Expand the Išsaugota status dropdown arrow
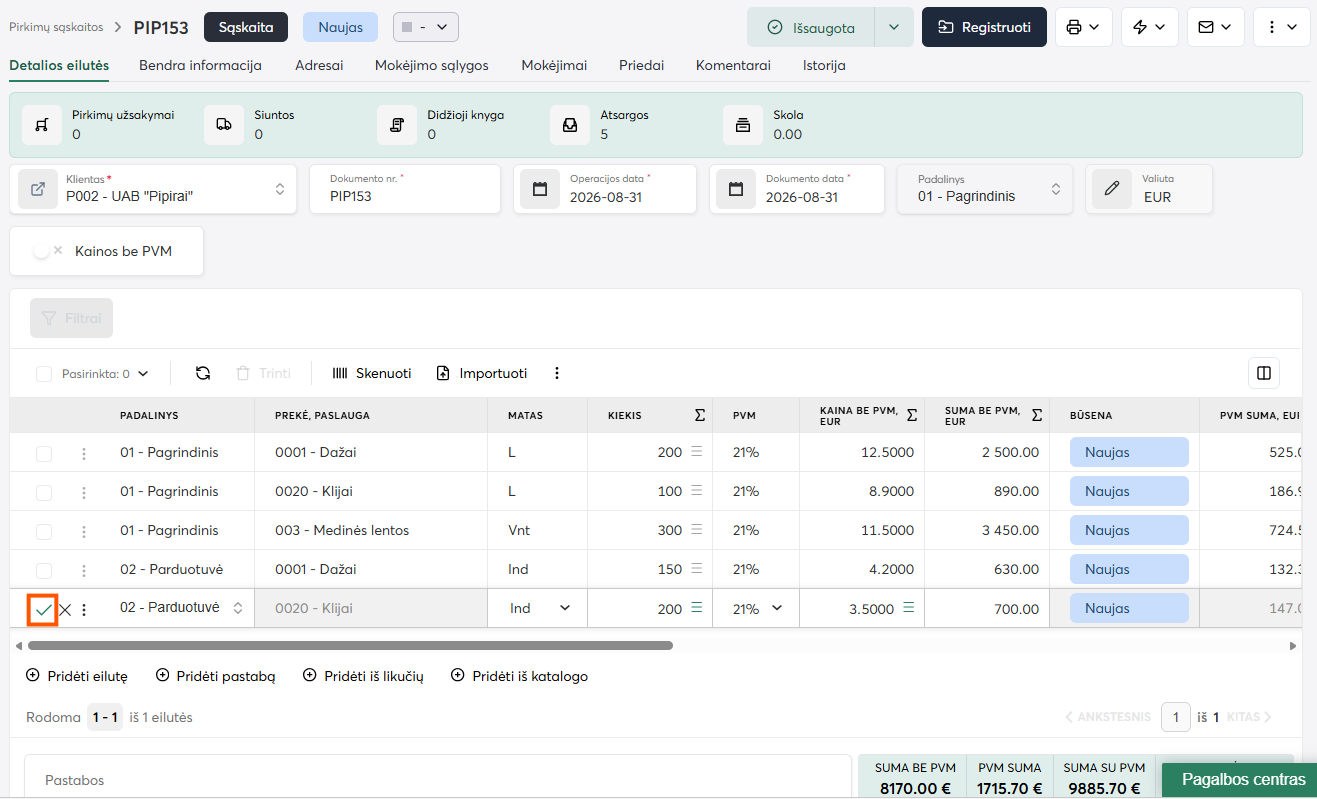 pos(894,27)
